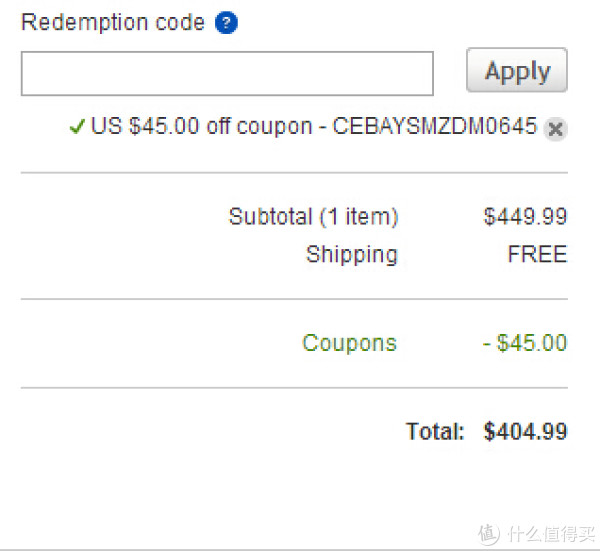Select the $404.99 total amount
Image resolution: width=600 pixels, height=551 pixels.
[x=525, y=431]
